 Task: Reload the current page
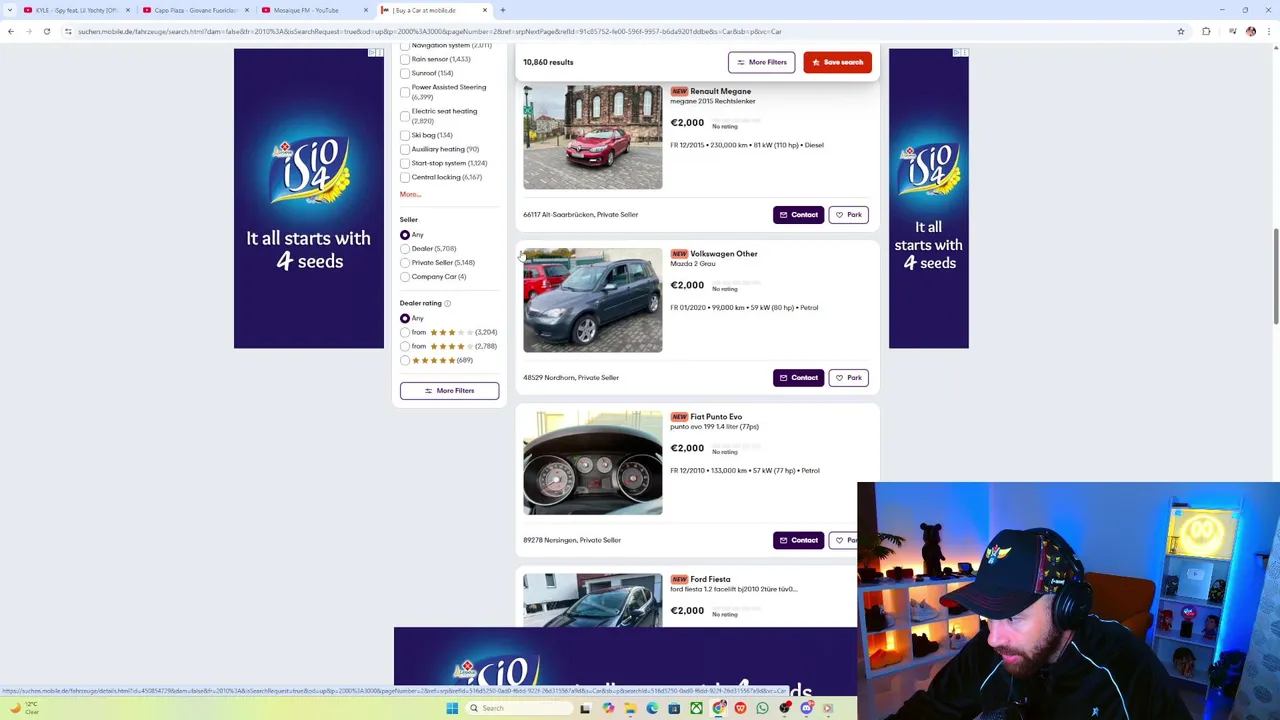pyautogui.click(x=46, y=31)
